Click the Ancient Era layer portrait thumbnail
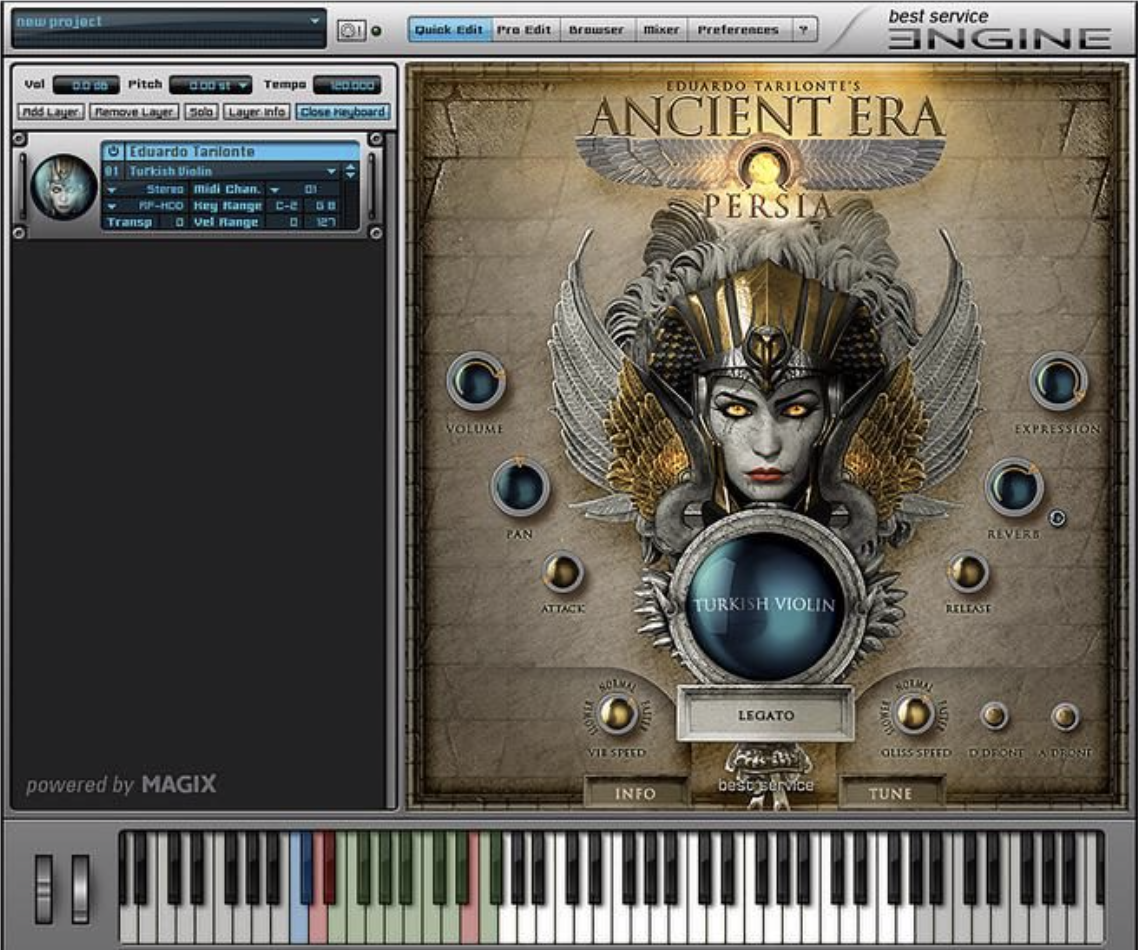Viewport: 1138px width, 950px height. 64,186
